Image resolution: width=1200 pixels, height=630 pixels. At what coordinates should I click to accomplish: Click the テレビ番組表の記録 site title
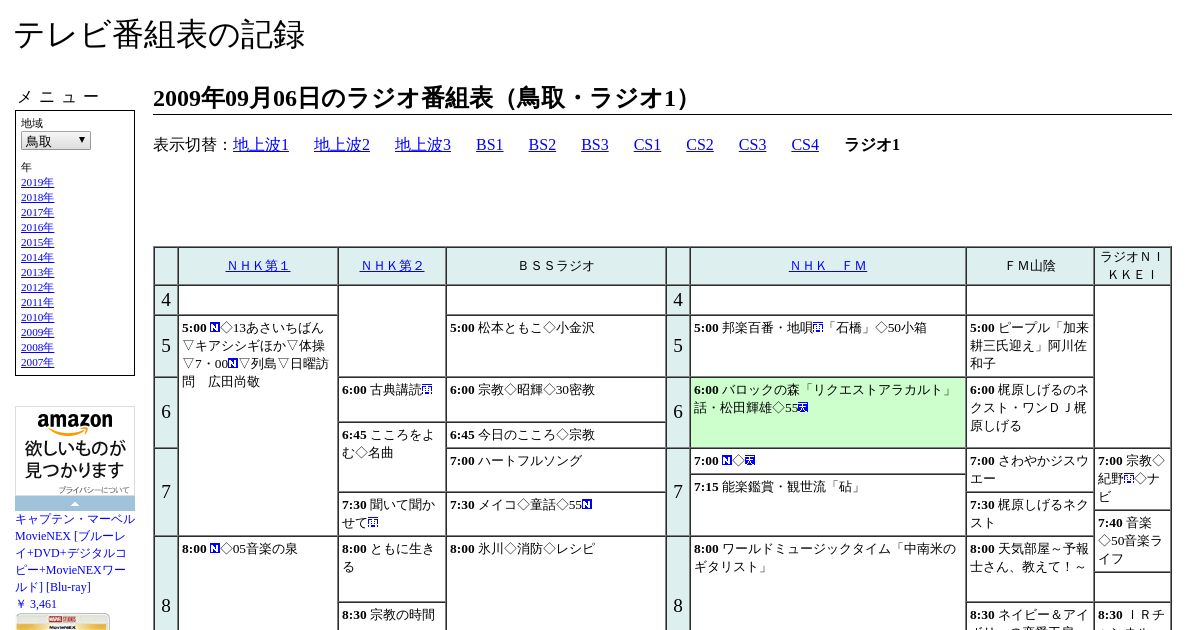(159, 34)
